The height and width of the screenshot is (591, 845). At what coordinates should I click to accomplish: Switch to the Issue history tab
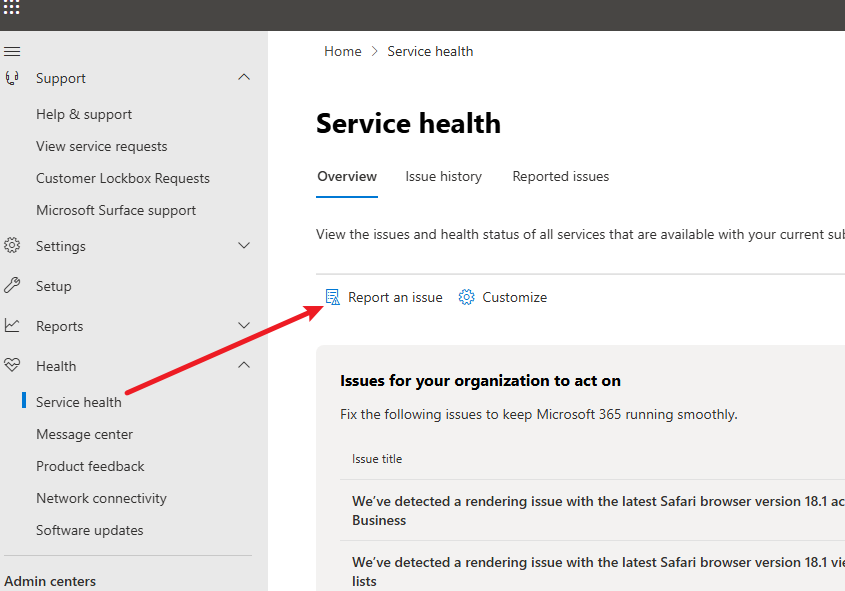click(x=444, y=177)
